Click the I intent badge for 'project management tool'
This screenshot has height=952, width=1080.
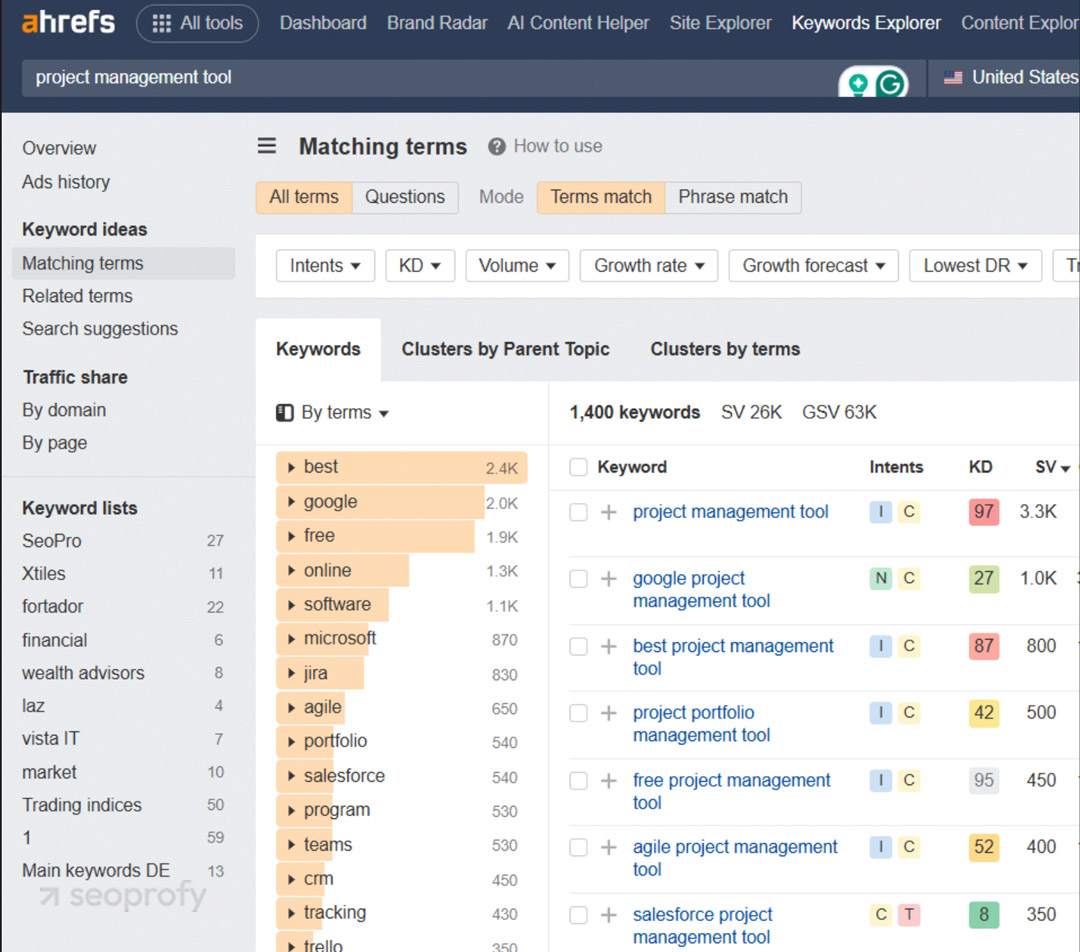click(x=880, y=512)
